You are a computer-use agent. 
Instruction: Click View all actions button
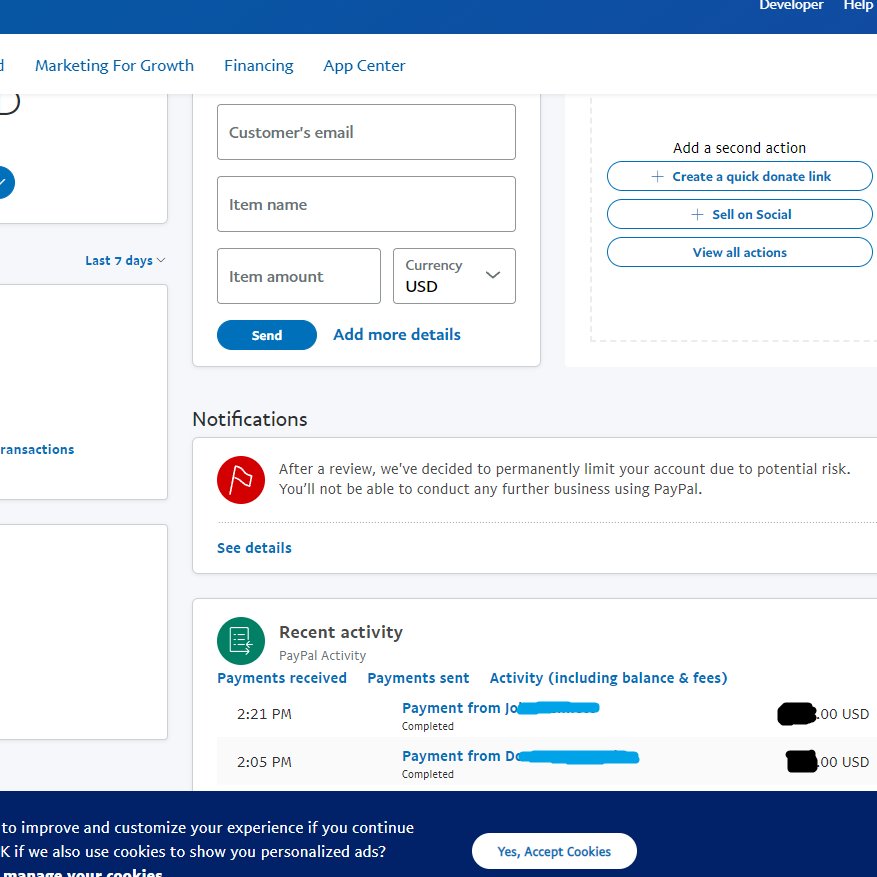(x=739, y=252)
